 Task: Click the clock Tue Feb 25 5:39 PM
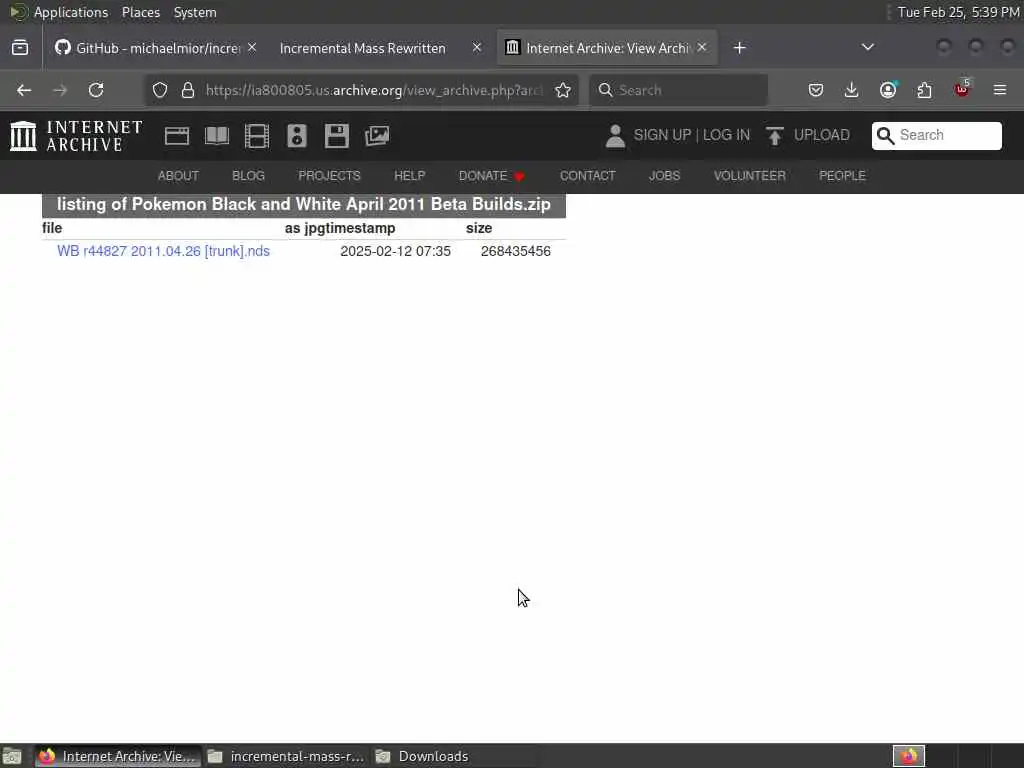coord(958,12)
